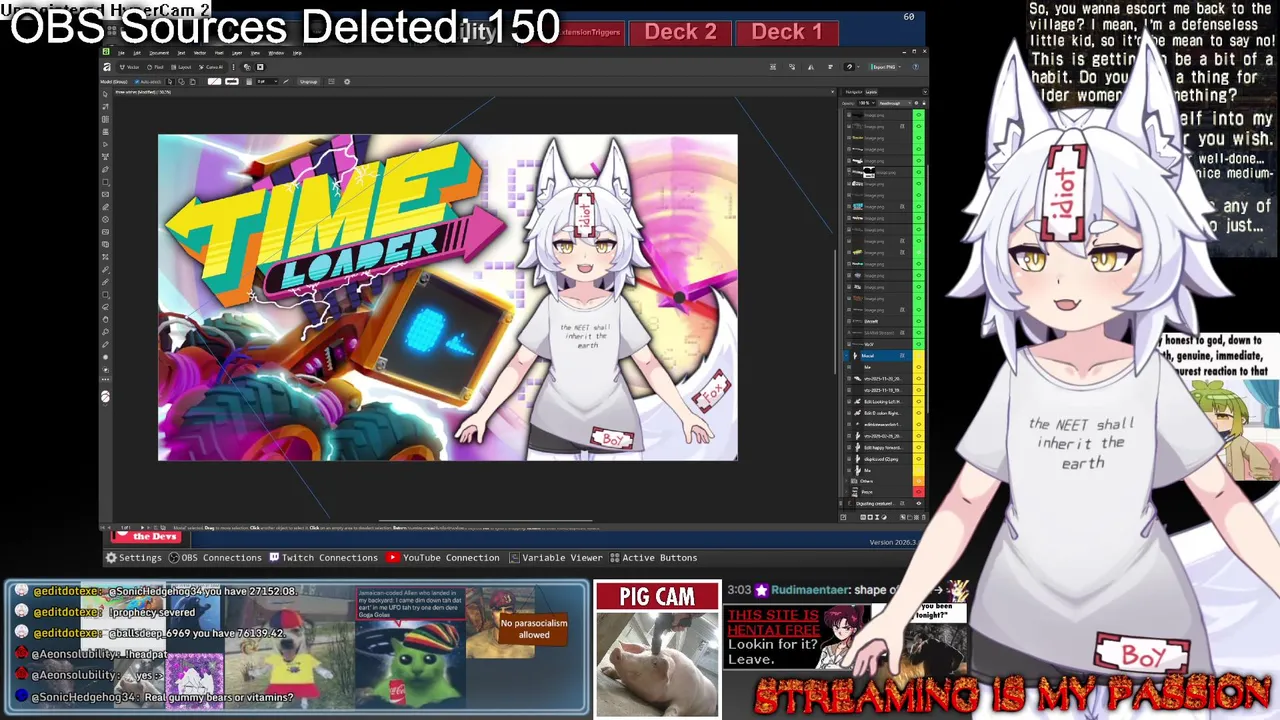
Task: Toggle visibility of displaced 02.png layer
Action: coord(919,459)
